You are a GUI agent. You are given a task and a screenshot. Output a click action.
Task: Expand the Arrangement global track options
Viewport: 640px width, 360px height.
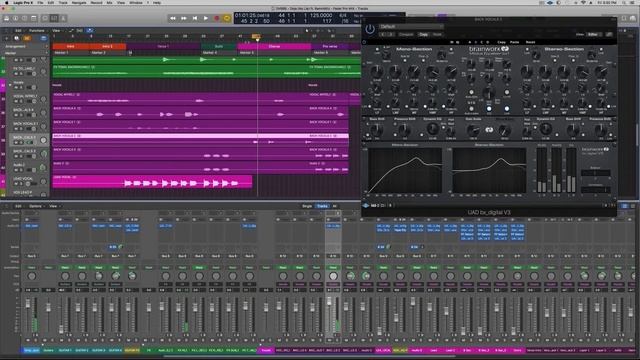pyautogui.click(x=46, y=47)
